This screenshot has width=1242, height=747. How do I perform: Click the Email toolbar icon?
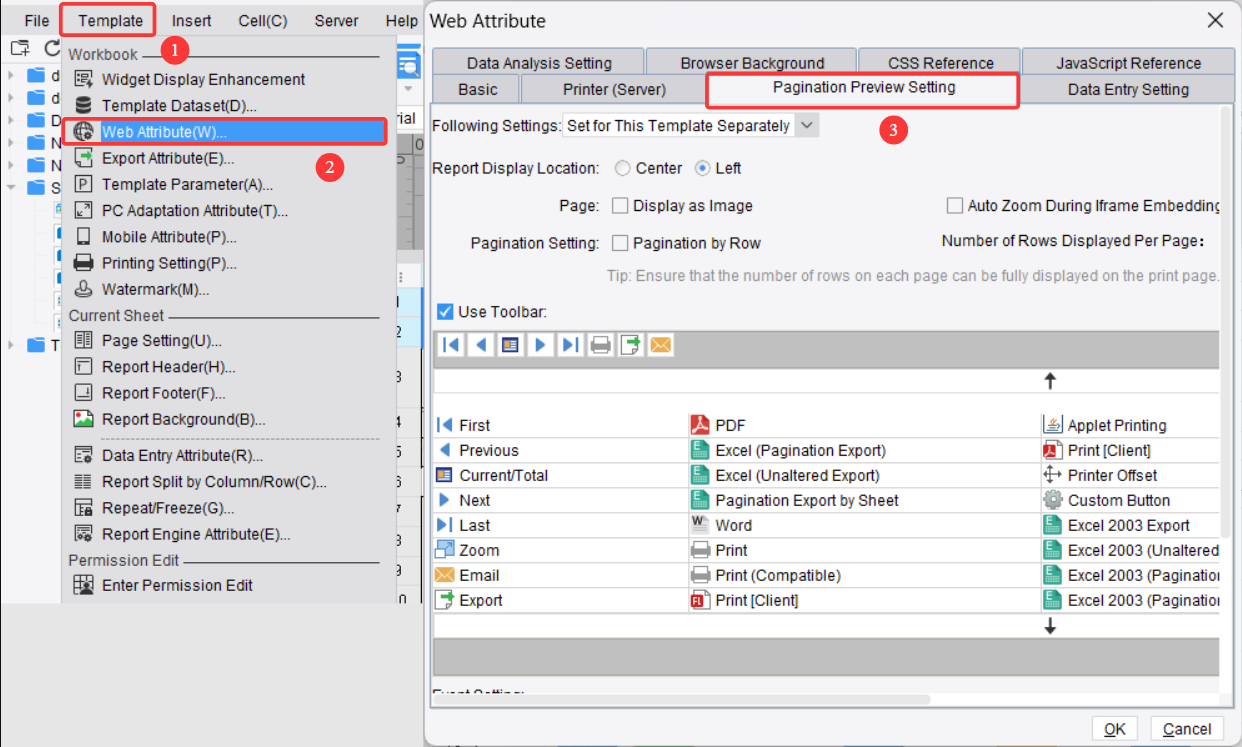point(661,345)
